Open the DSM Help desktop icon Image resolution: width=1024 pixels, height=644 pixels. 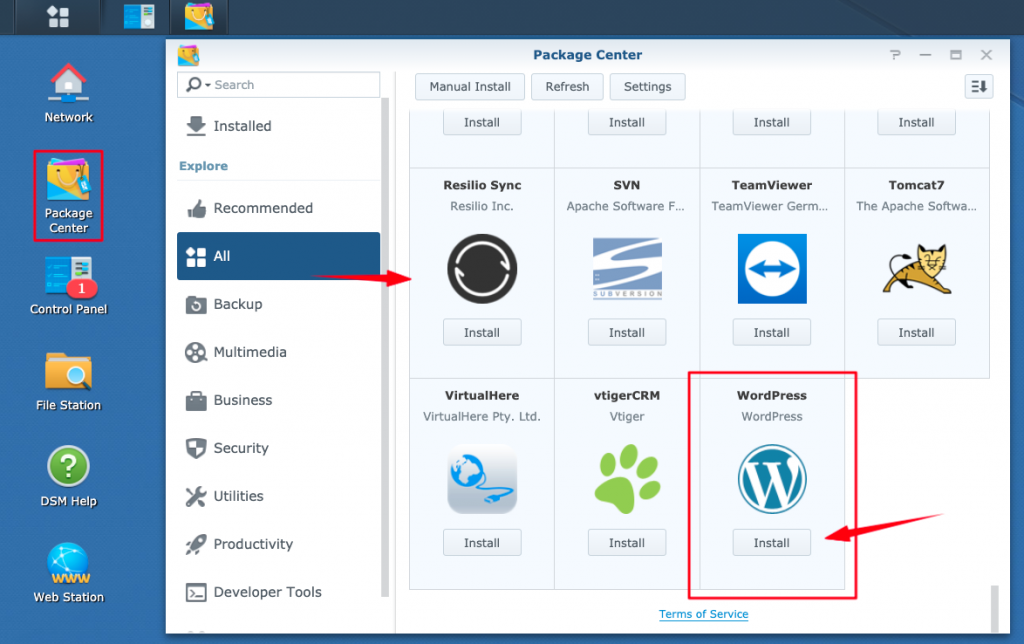(x=69, y=477)
